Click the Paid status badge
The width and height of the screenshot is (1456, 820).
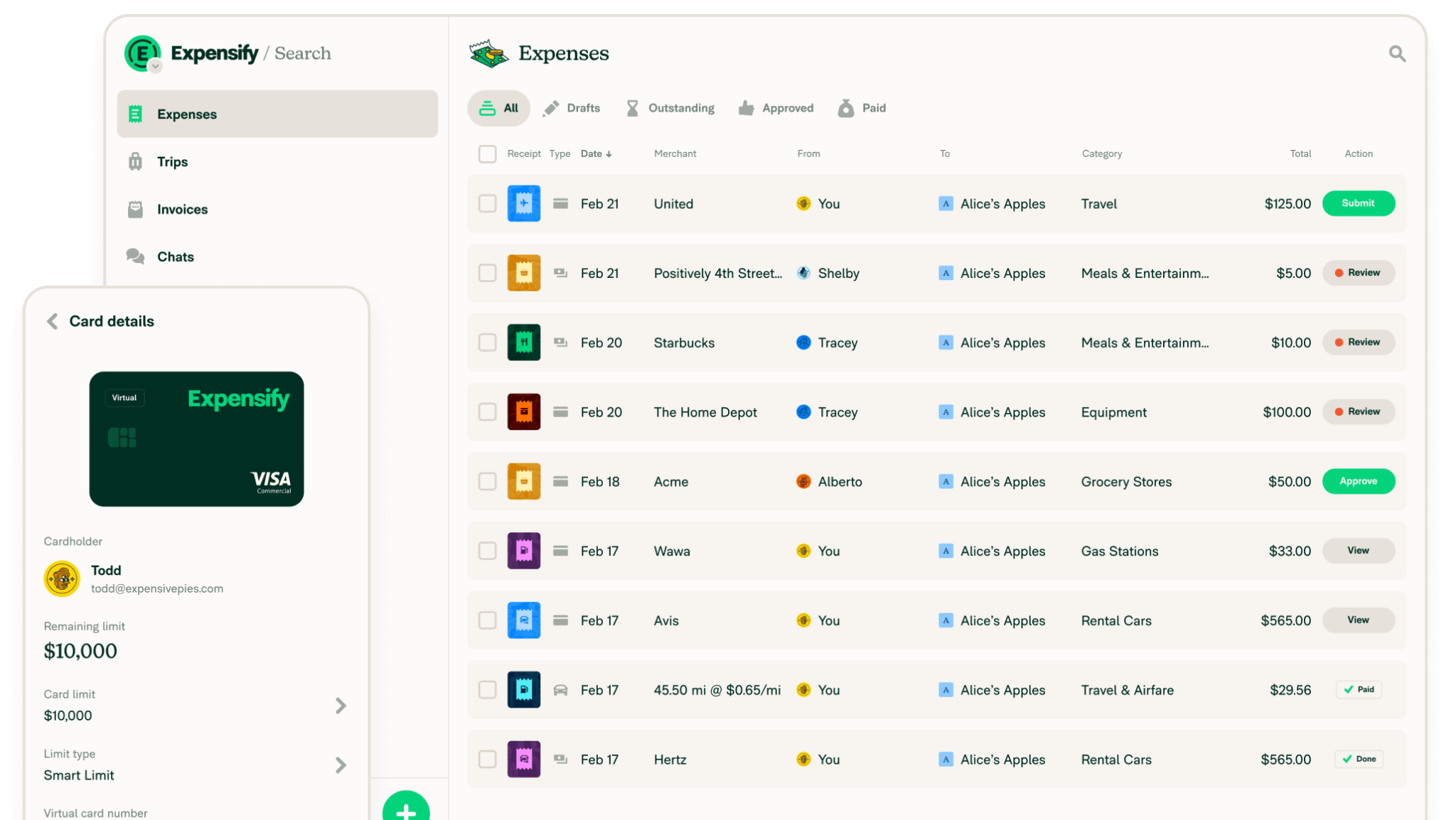[x=1359, y=689]
